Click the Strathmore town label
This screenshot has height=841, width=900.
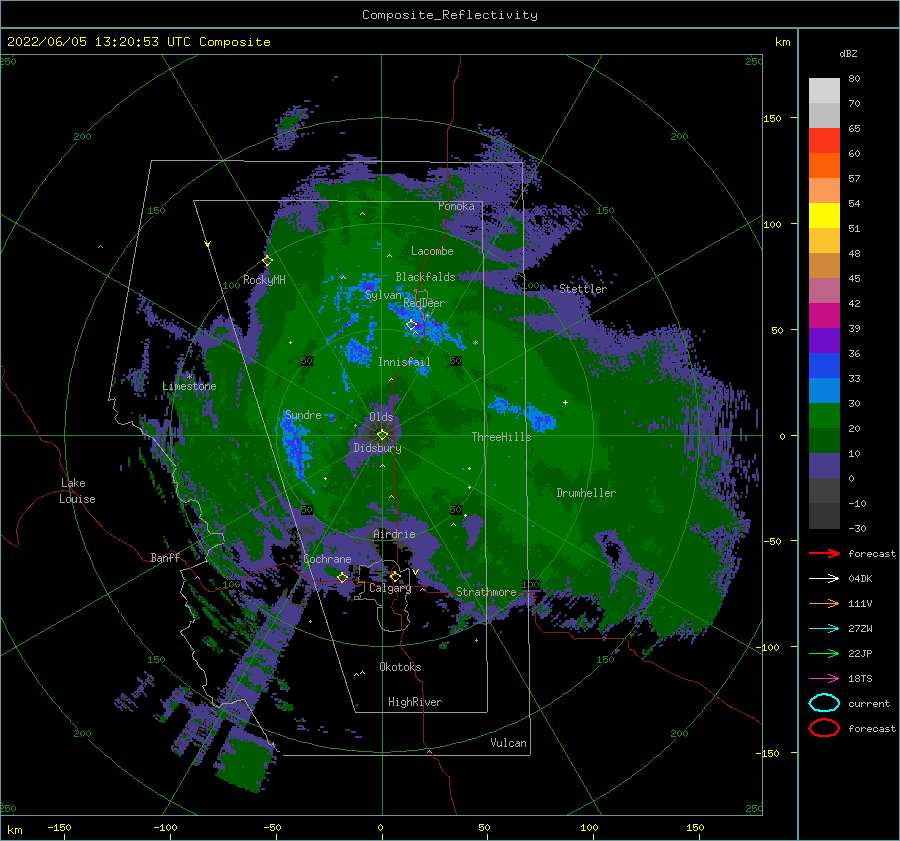click(x=486, y=592)
